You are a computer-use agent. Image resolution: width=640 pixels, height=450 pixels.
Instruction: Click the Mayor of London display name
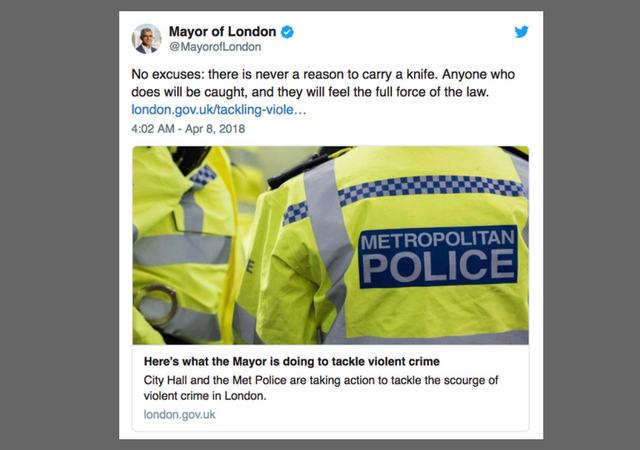(222, 31)
